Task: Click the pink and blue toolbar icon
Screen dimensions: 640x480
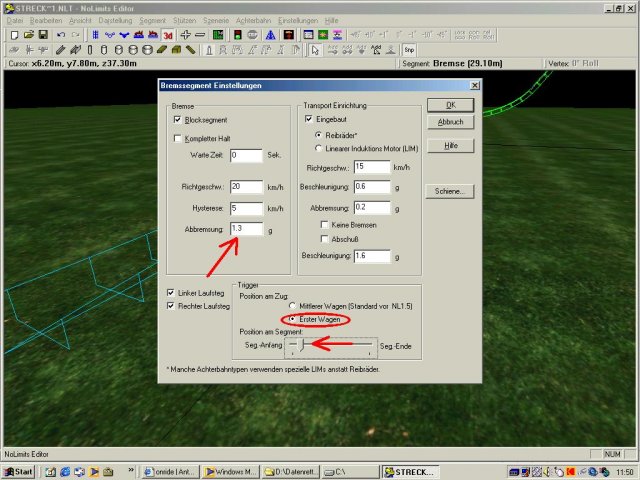Action: 337,35
